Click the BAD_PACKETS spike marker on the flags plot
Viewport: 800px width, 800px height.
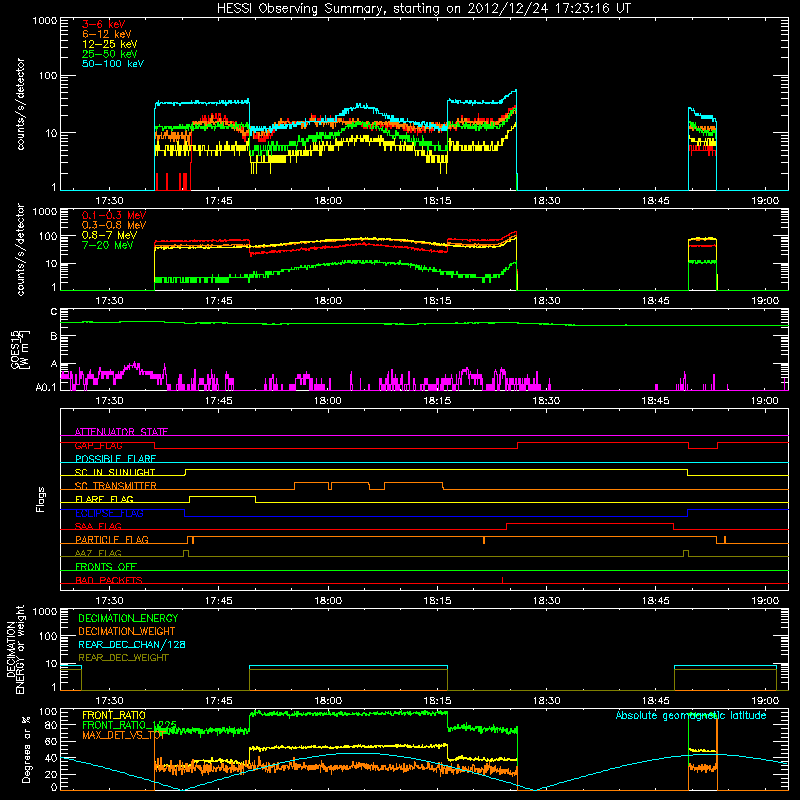[503, 580]
